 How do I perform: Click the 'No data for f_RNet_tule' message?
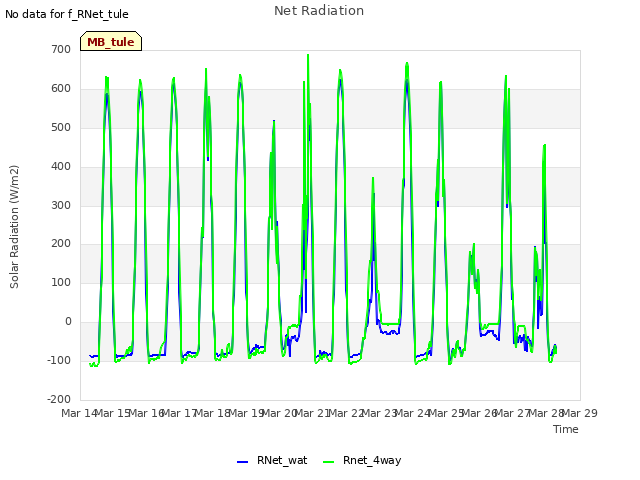coord(67,14)
